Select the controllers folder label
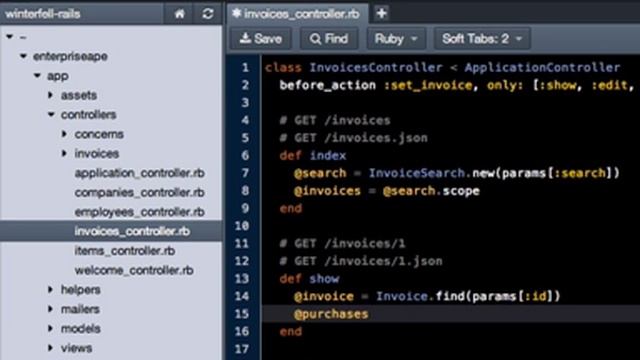The width and height of the screenshot is (640, 360). coord(89,115)
